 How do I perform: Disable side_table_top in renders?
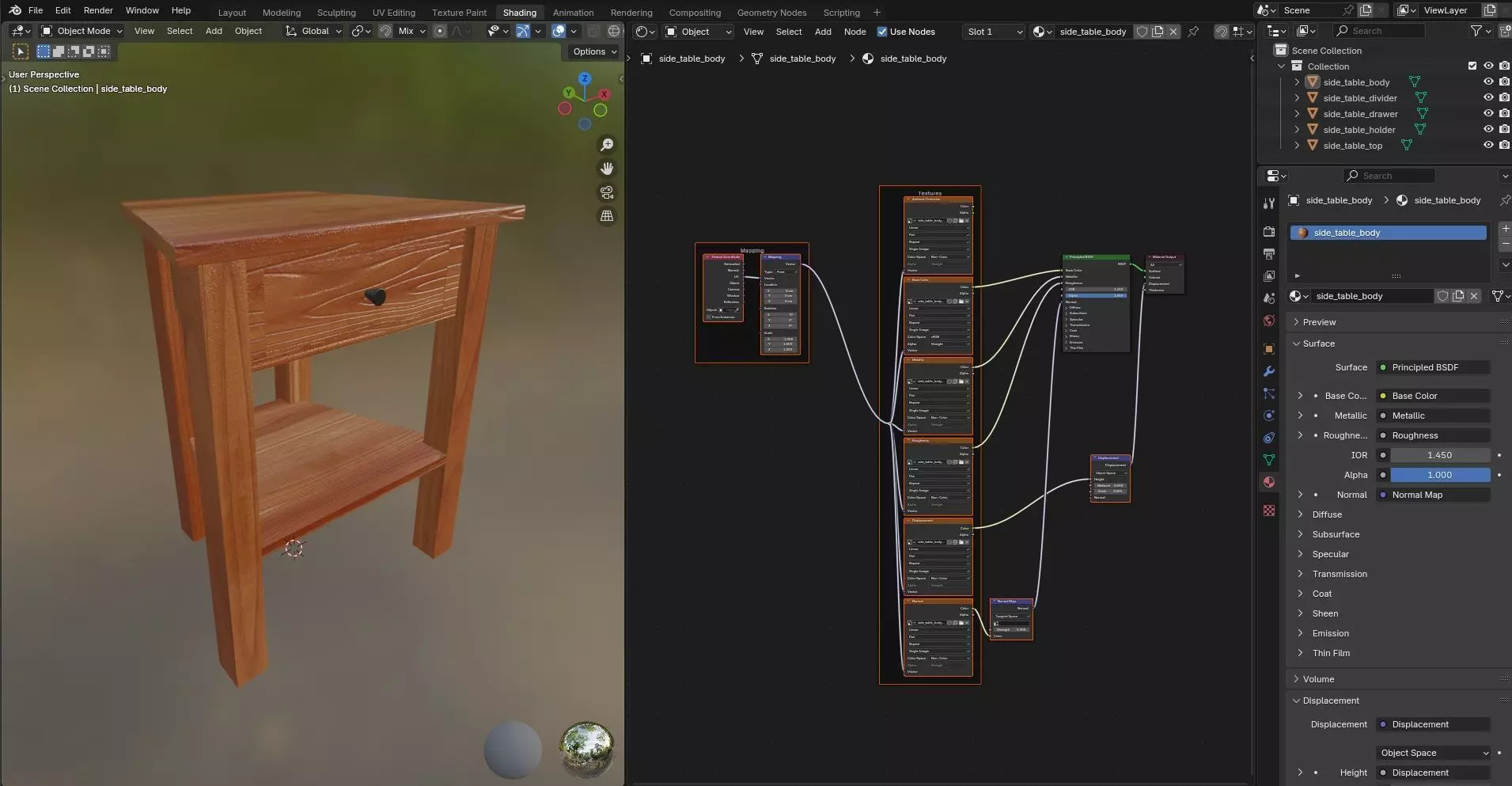pyautogui.click(x=1504, y=145)
